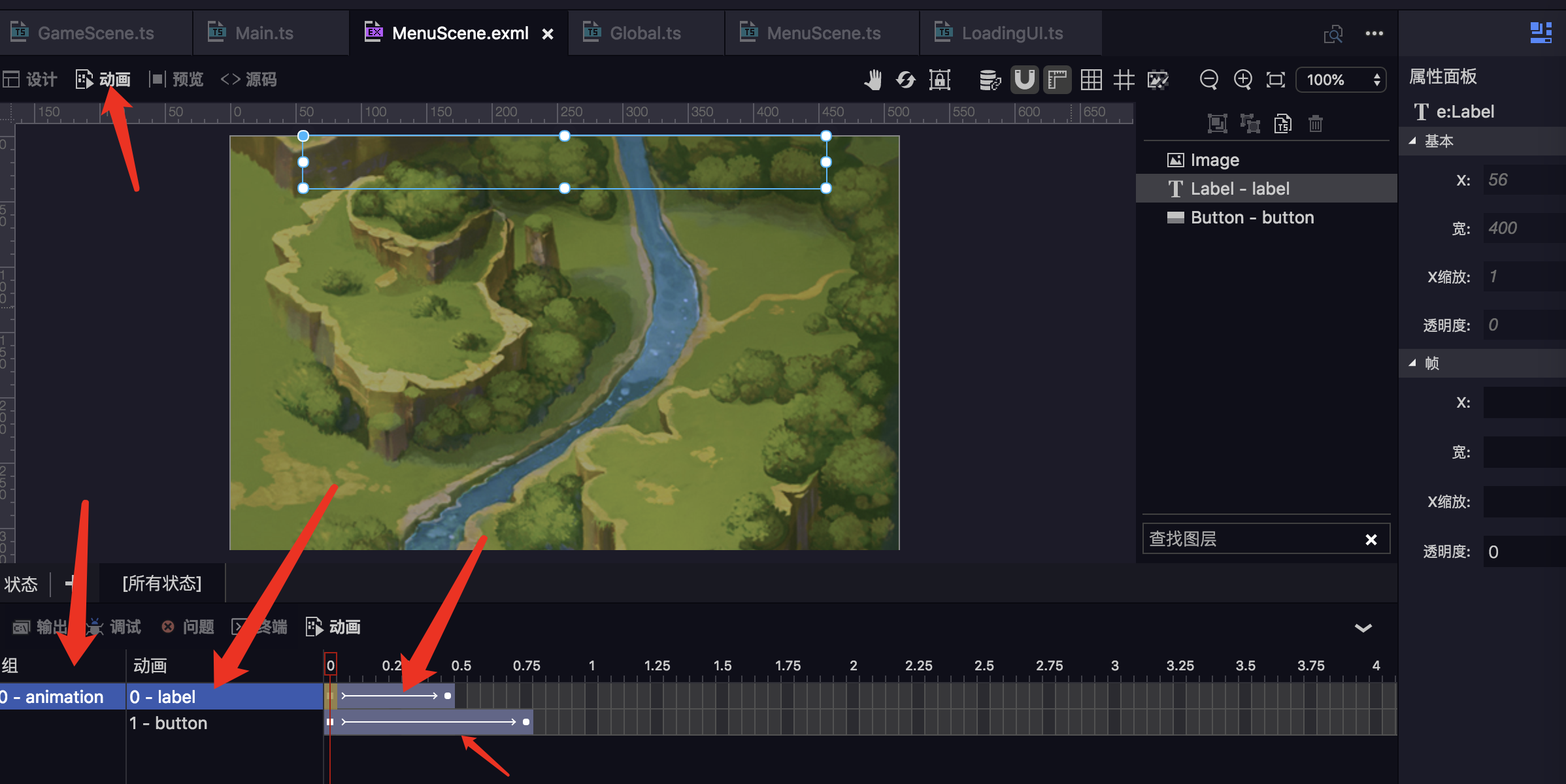Click the lock layer icon
The image size is (1566, 784).
[940, 80]
